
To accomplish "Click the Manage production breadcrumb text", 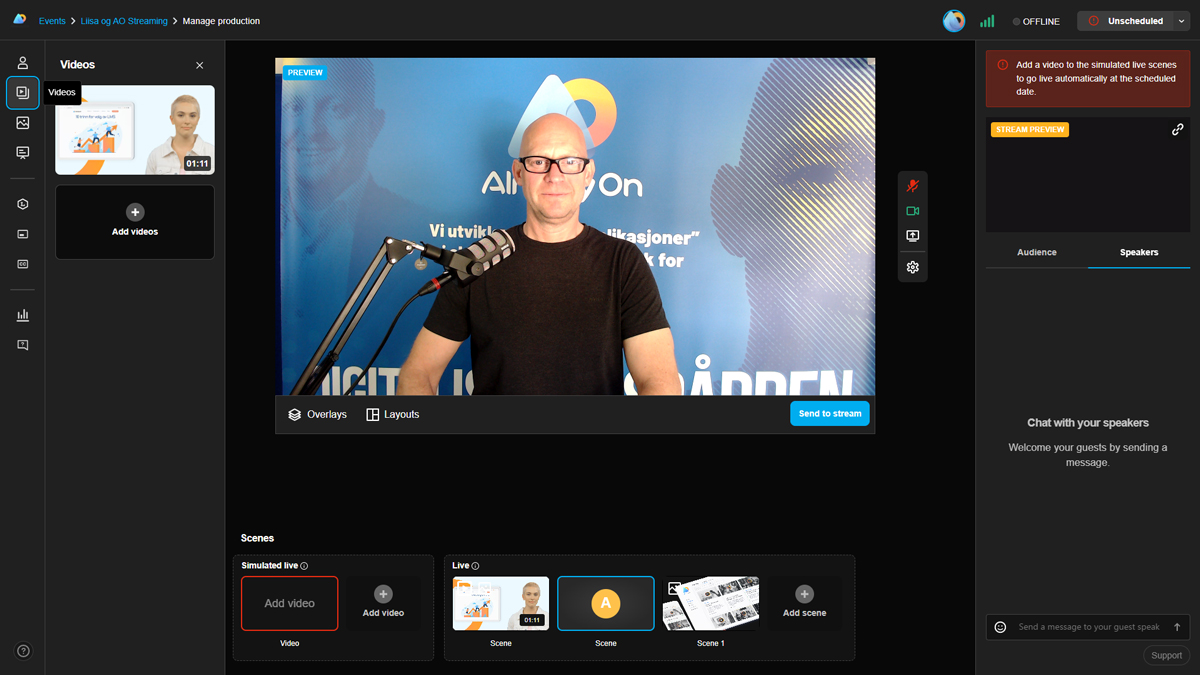I will (x=221, y=21).
